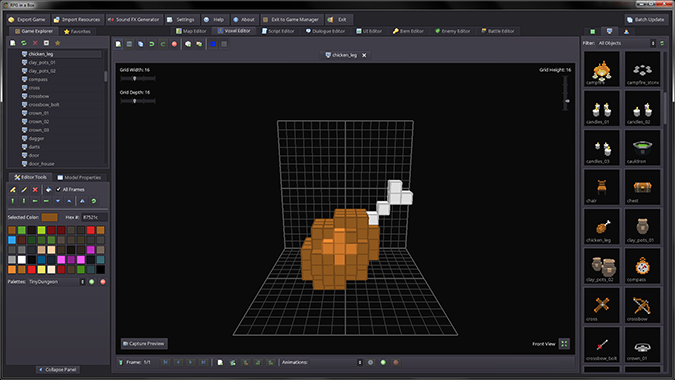675x380 pixels.
Task: Toggle the All Frames checkbox
Action: tap(59, 189)
